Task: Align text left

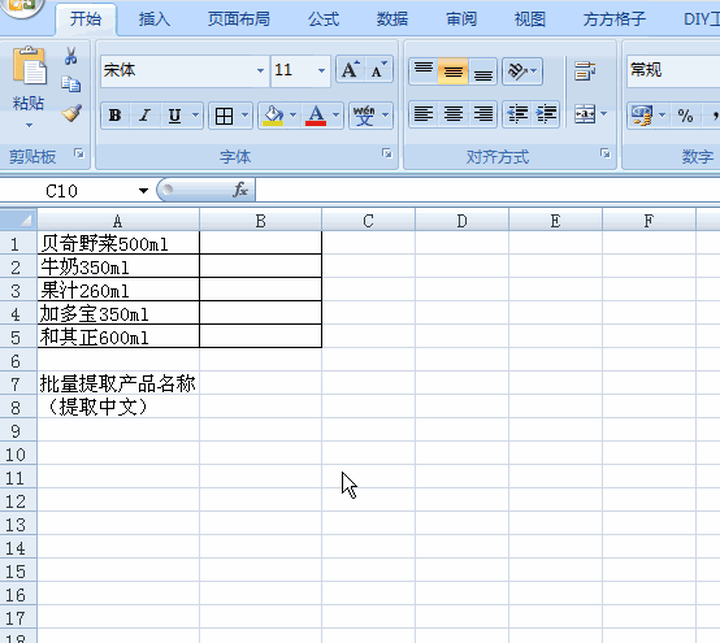Action: [423, 113]
